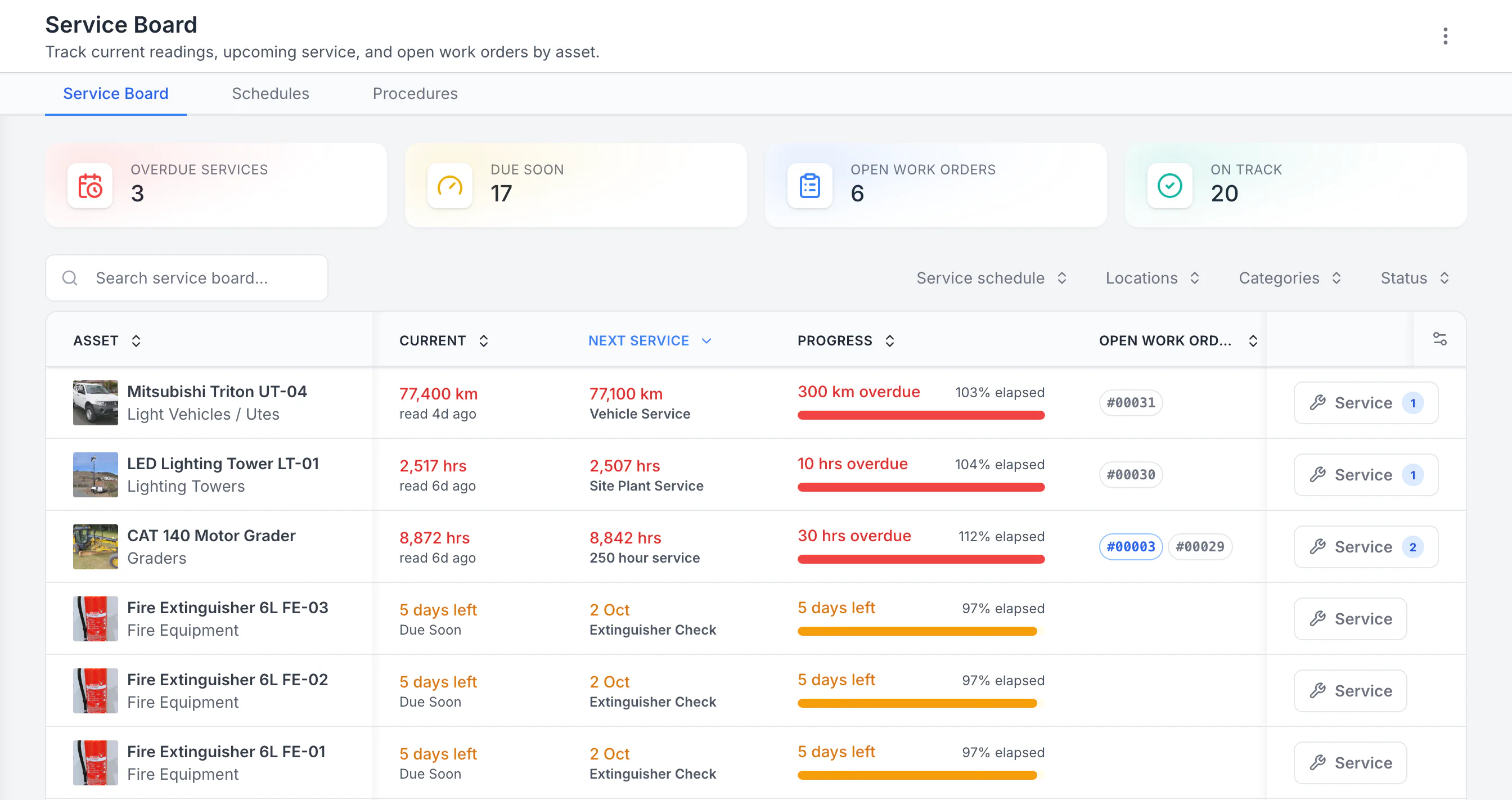This screenshot has width=1512, height=800.
Task: Click the overdue services calendar-clock icon
Action: click(90, 186)
